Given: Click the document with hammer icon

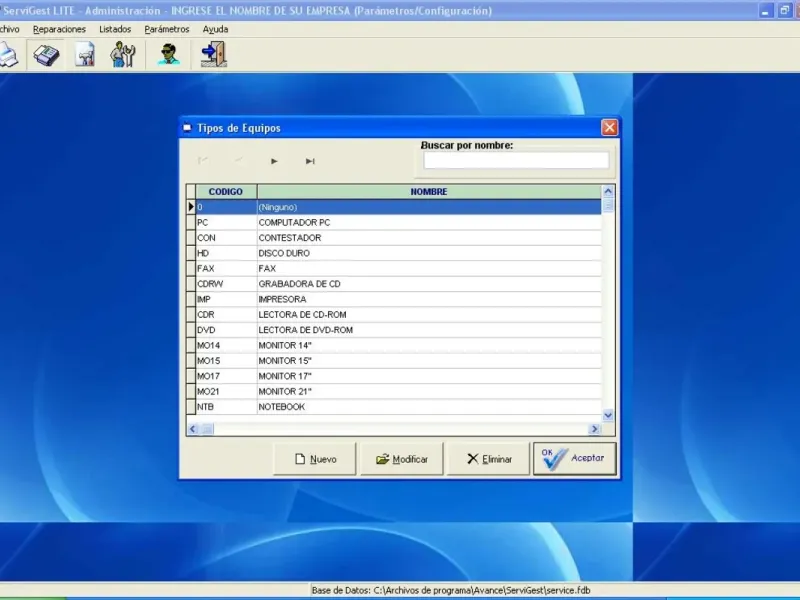Looking at the screenshot, I should click(85, 55).
